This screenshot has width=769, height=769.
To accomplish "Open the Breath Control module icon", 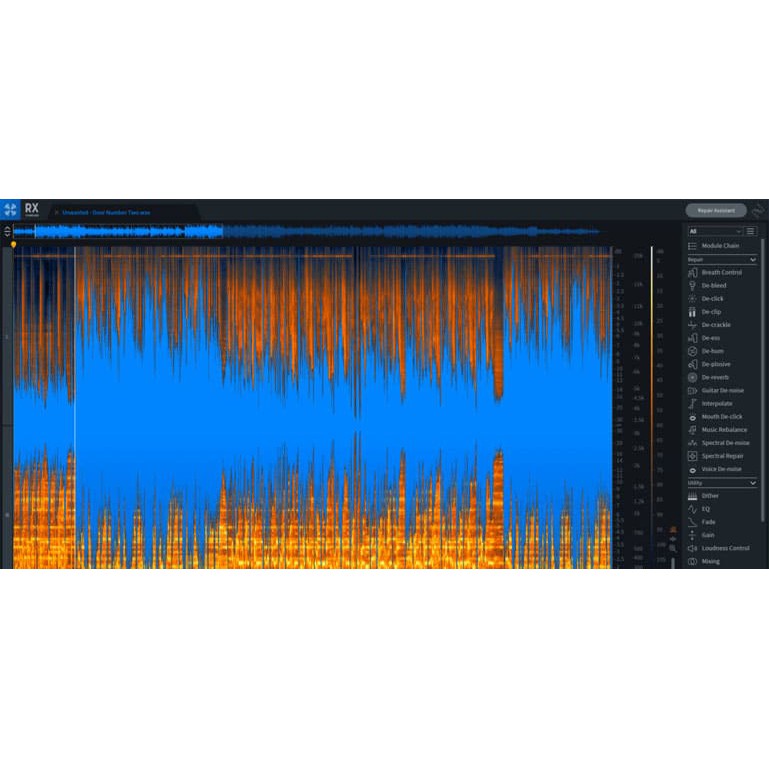I will point(692,272).
